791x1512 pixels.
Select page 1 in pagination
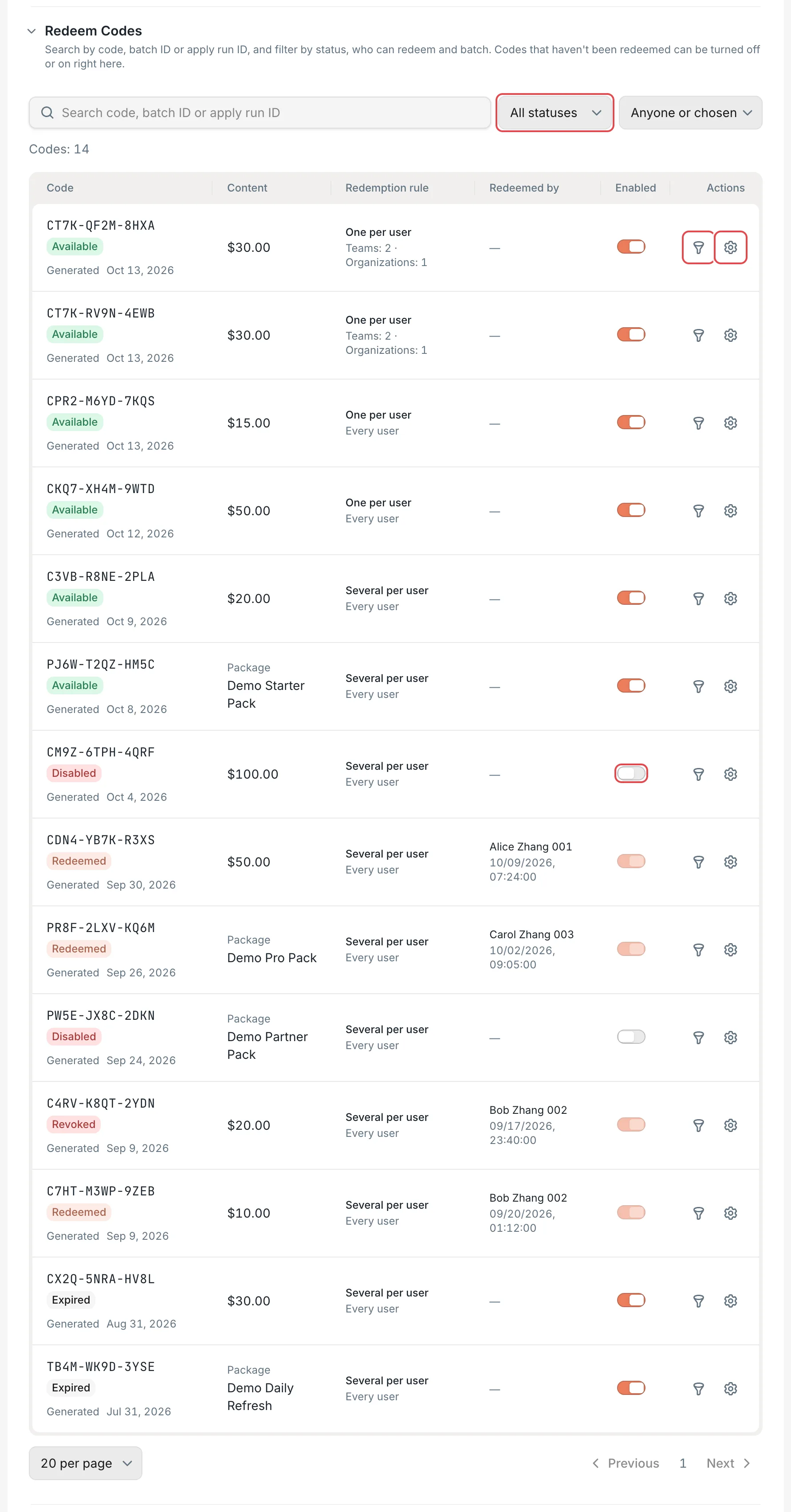pyautogui.click(x=682, y=1463)
